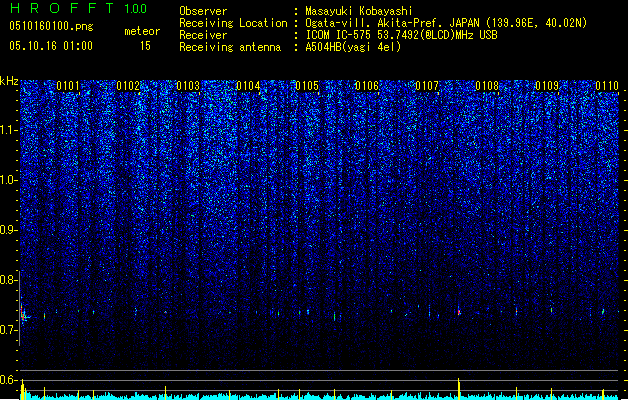Select the file name 0510160100.png
Viewport: 629px width, 400px height.
click(51, 26)
